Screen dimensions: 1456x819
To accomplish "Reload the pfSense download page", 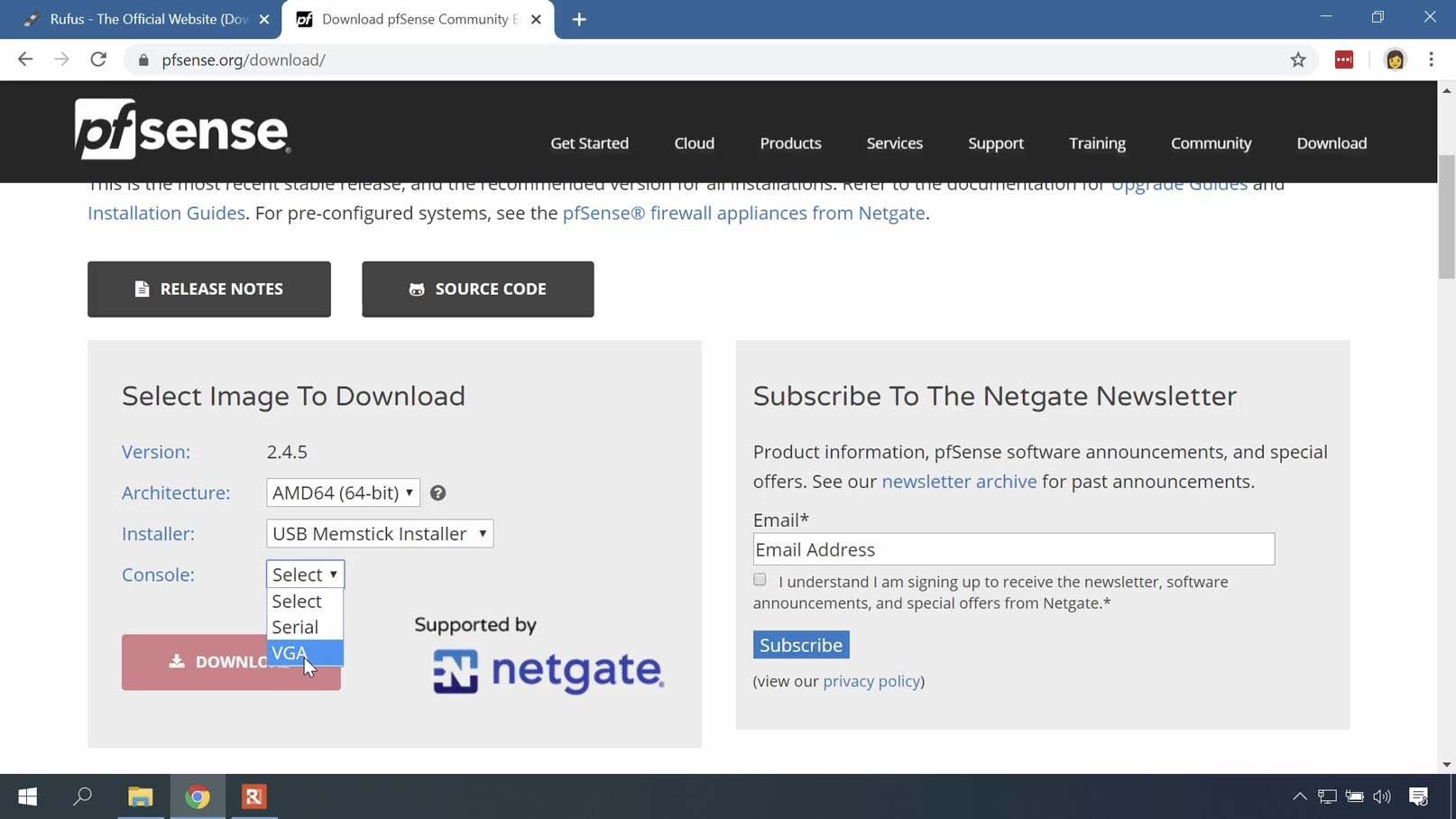I will tap(98, 60).
